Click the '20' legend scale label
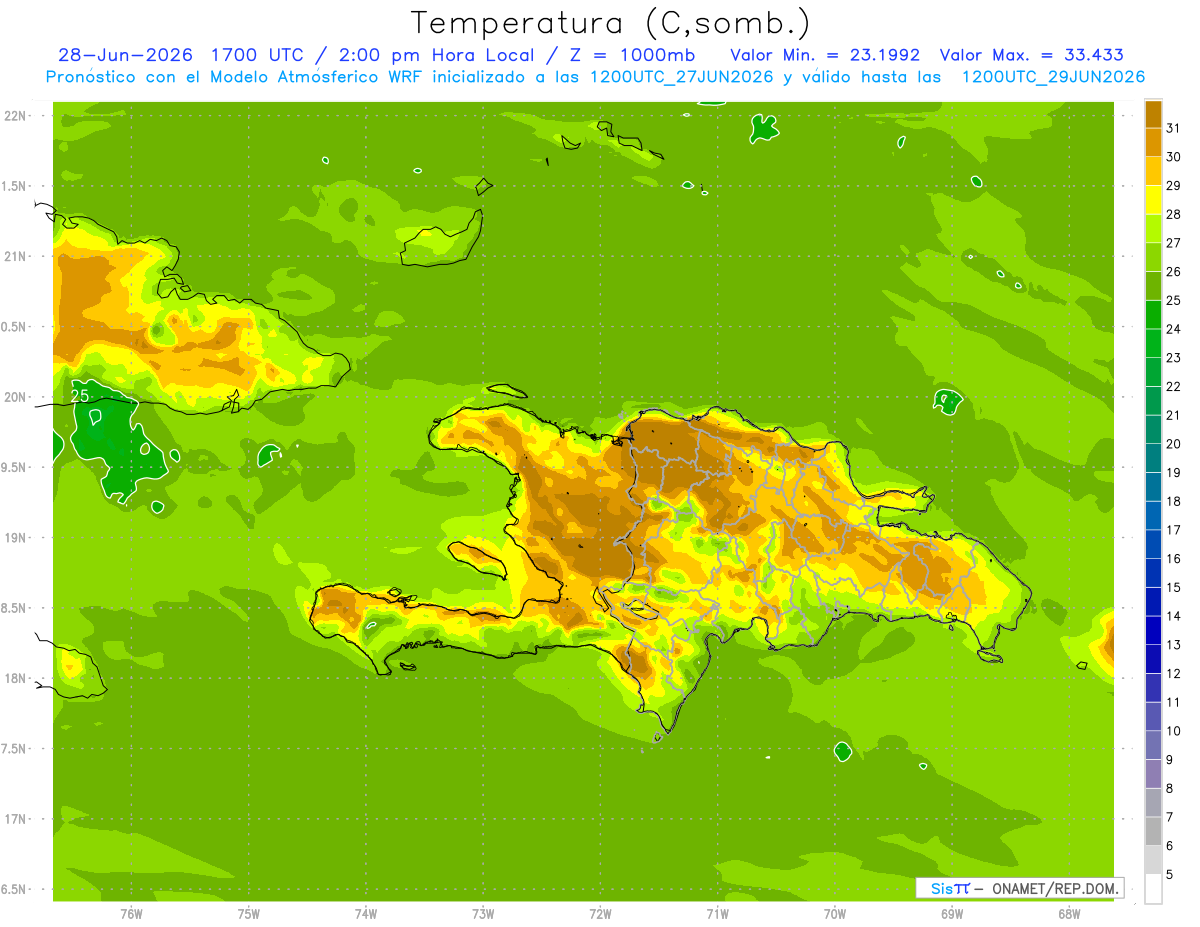Viewport: 1200px width, 927px height. (1174, 444)
